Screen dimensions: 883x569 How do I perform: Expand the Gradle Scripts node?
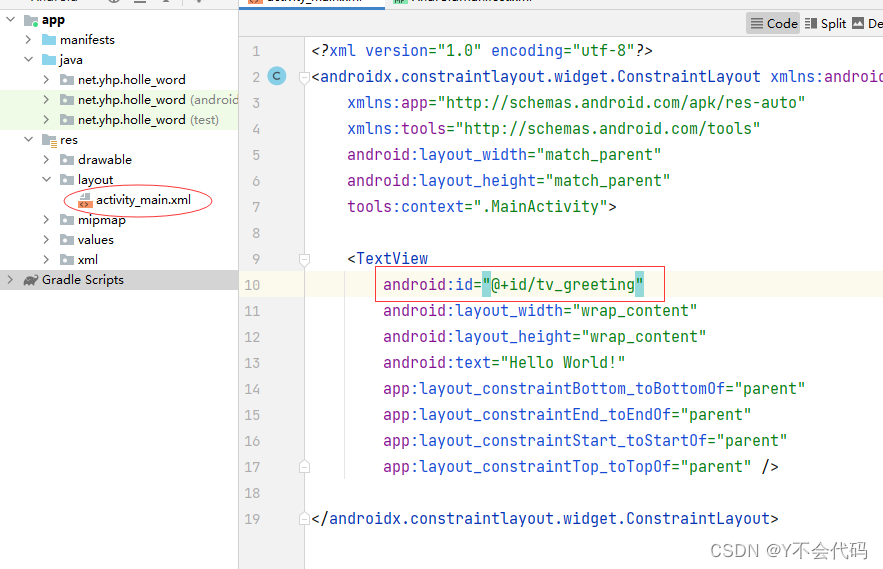10,279
